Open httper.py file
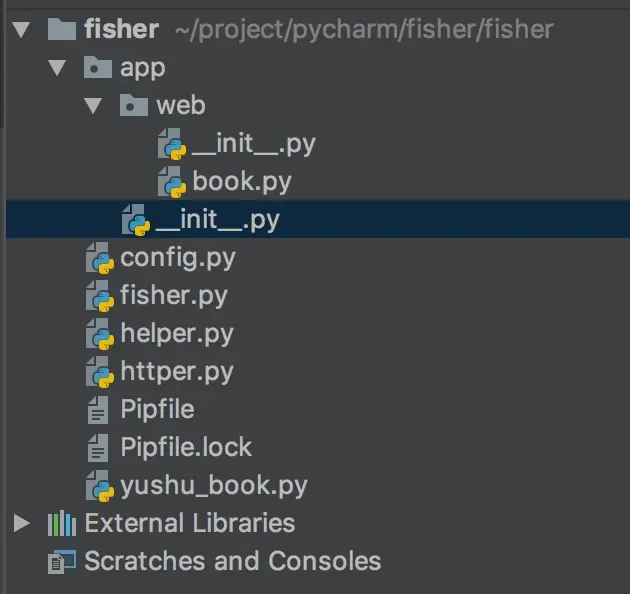Screen dimensions: 630x594 point(176,372)
